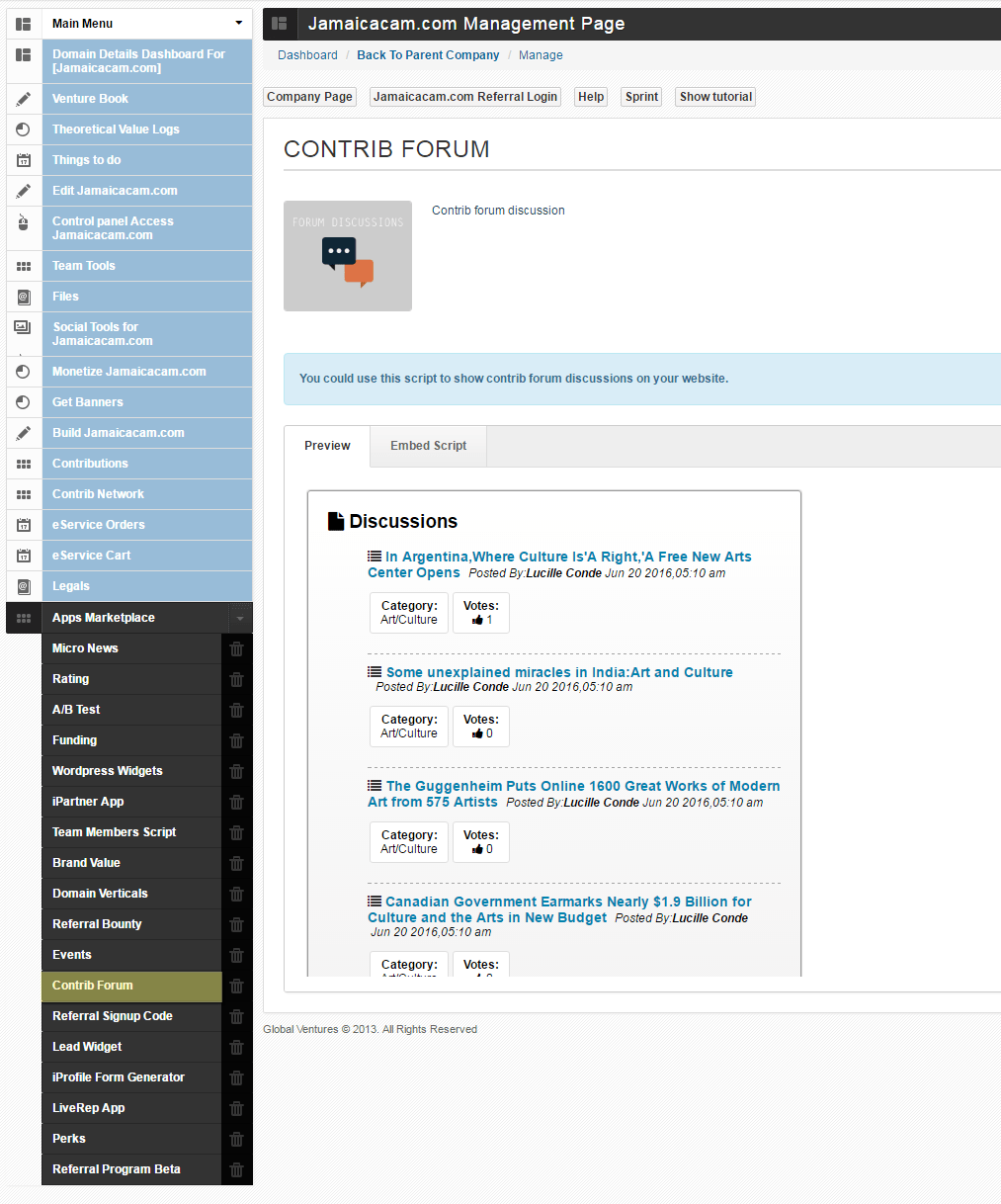Open Monetize Jamaicacam.com menu item
Viewport: 1001px width, 1204px height.
147,372
